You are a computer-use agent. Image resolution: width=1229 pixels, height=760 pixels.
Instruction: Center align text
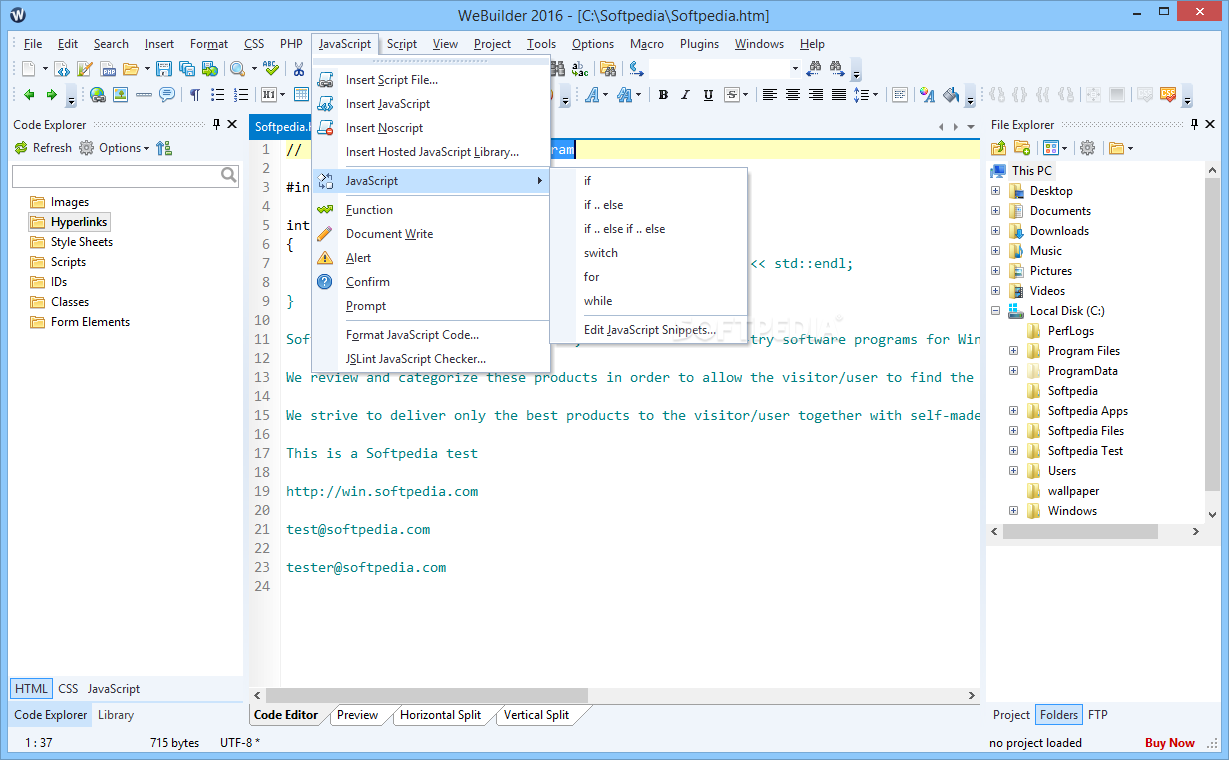pyautogui.click(x=793, y=95)
